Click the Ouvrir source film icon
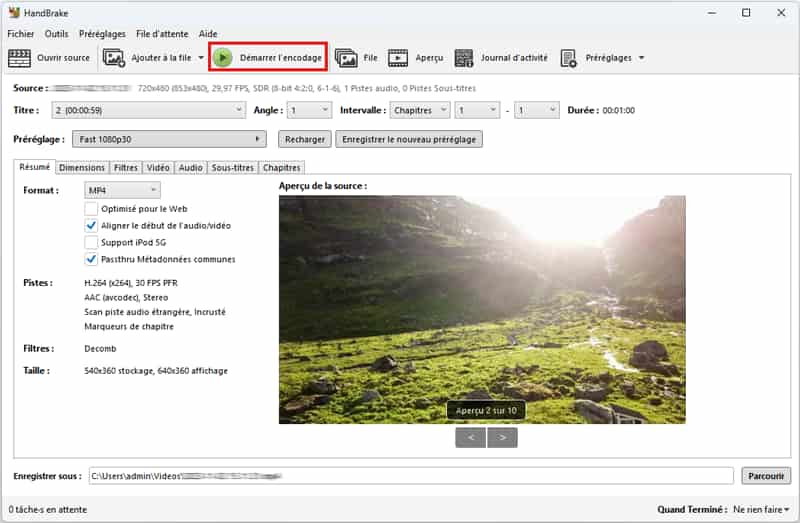 [20, 58]
